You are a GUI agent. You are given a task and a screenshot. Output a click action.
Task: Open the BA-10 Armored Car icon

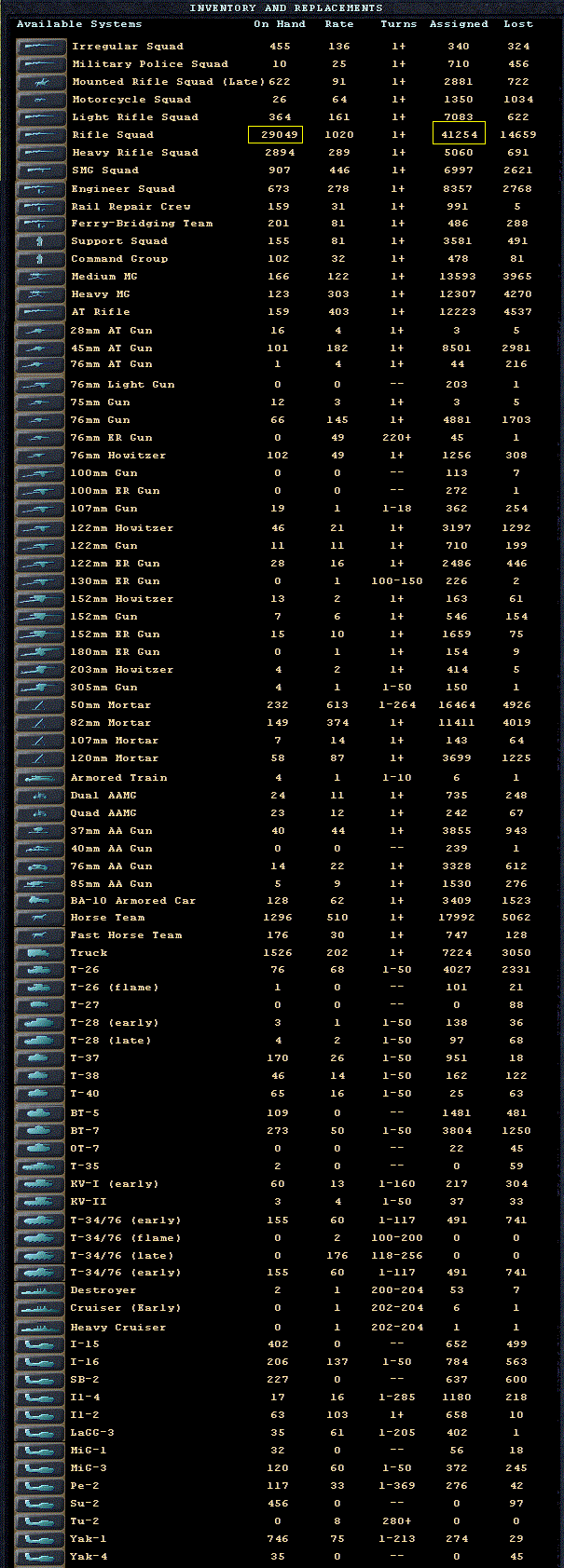(41, 900)
